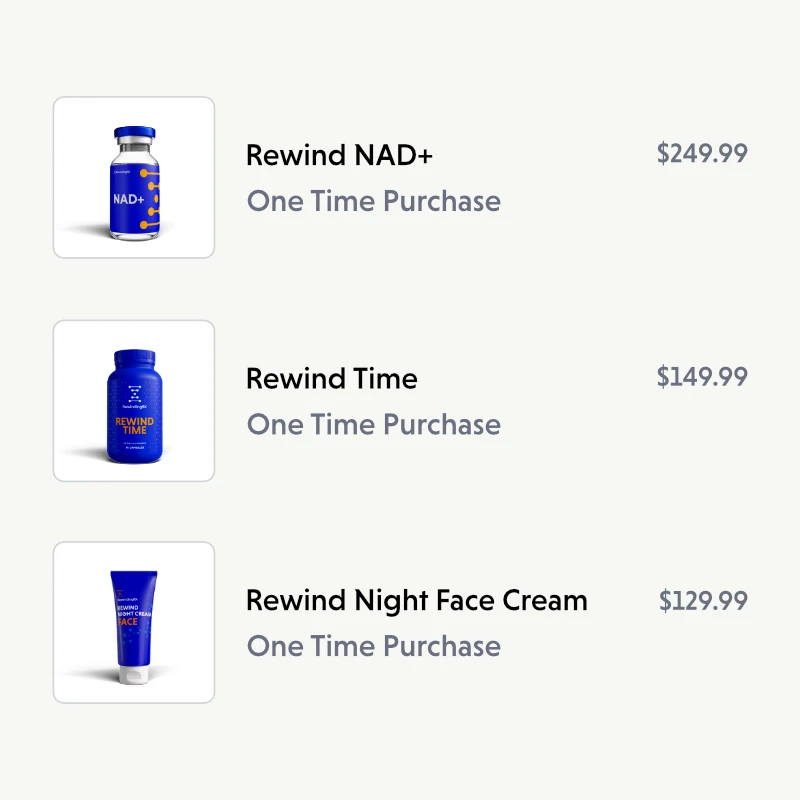Screen dimensions: 800x800
Task: Click the logo atop the Rewind Time label
Action: (x=134, y=391)
